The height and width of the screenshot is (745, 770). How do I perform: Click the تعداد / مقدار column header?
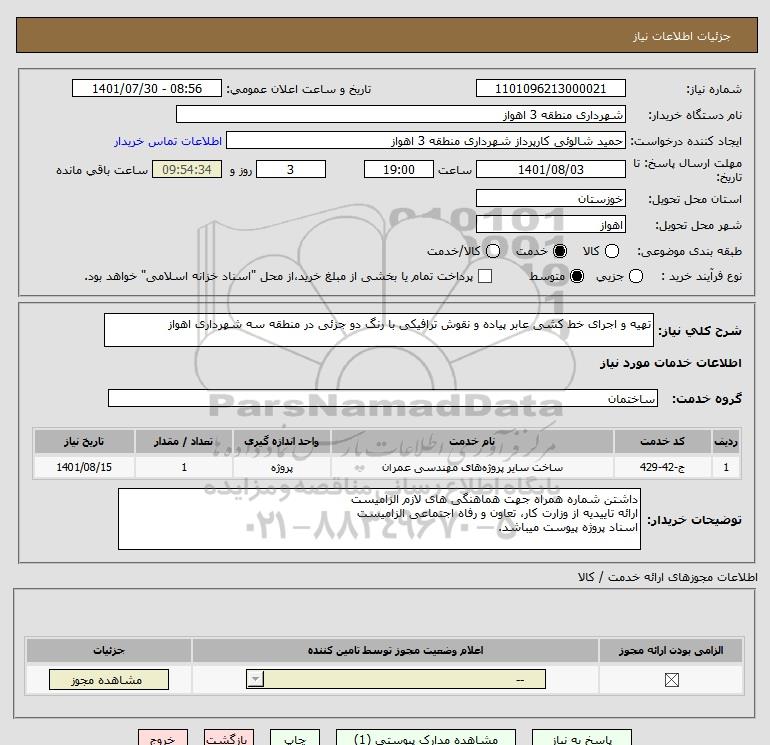coord(184,441)
